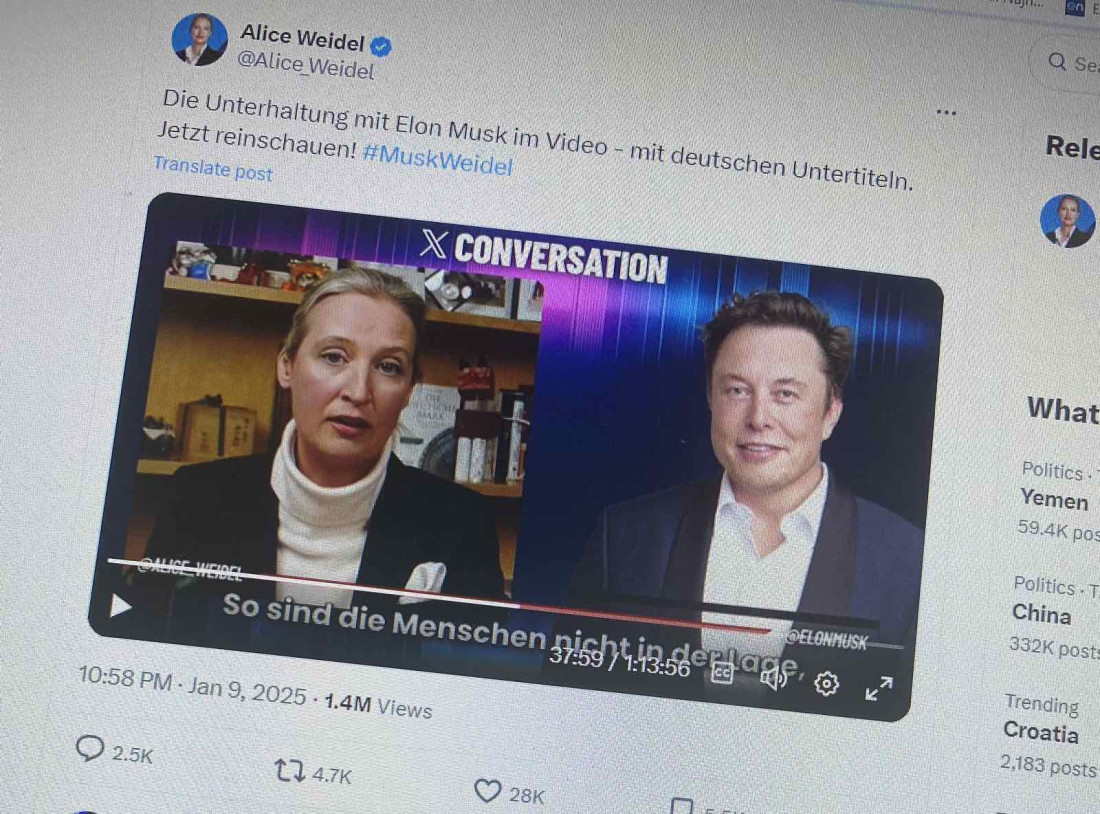Open the three-dots more menu on post
The image size is (1100, 814).
point(946,112)
